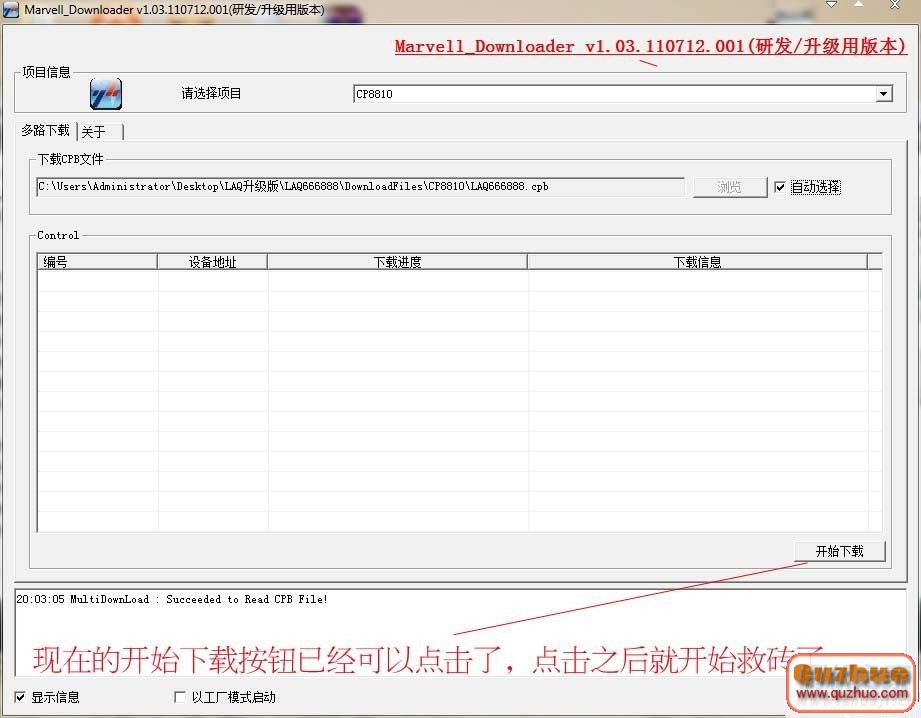Enable the 以工厂模式启动 checkbox
The image size is (921, 718).
pyautogui.click(x=180, y=697)
